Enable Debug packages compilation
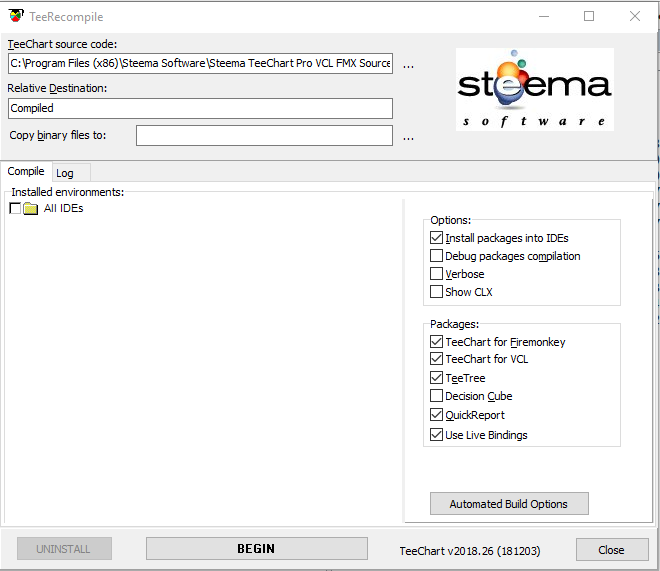The width and height of the screenshot is (660, 571). point(436,256)
